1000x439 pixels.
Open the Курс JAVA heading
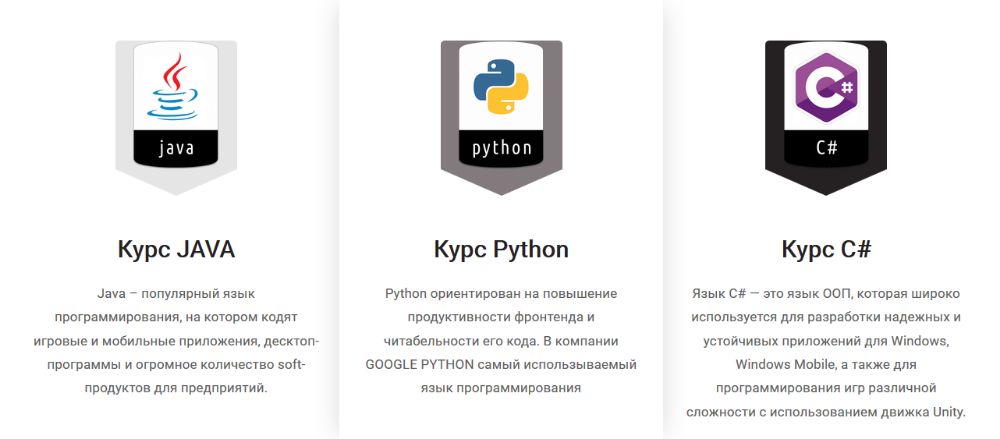(x=177, y=249)
